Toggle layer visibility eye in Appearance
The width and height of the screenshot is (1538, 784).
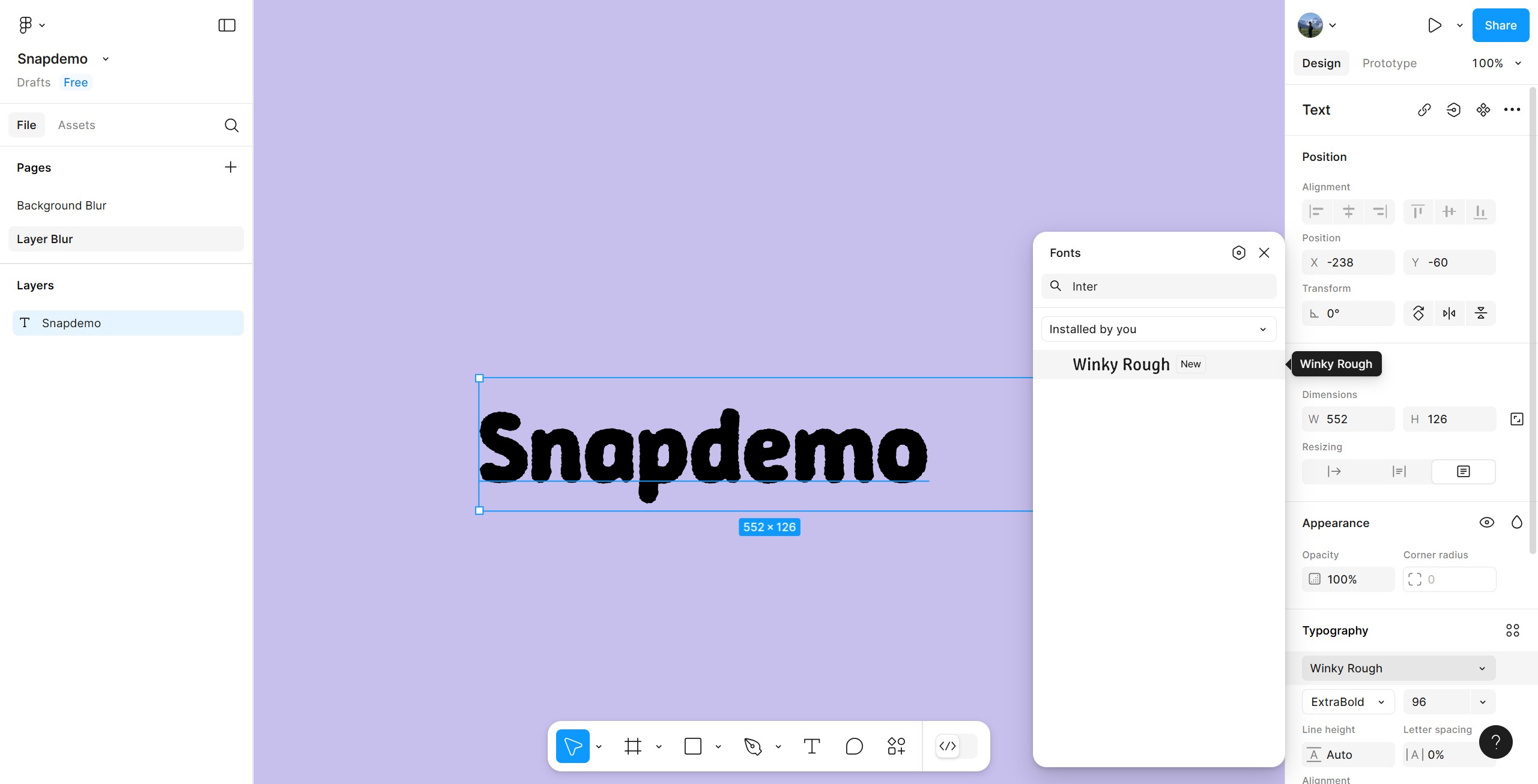[x=1486, y=522]
